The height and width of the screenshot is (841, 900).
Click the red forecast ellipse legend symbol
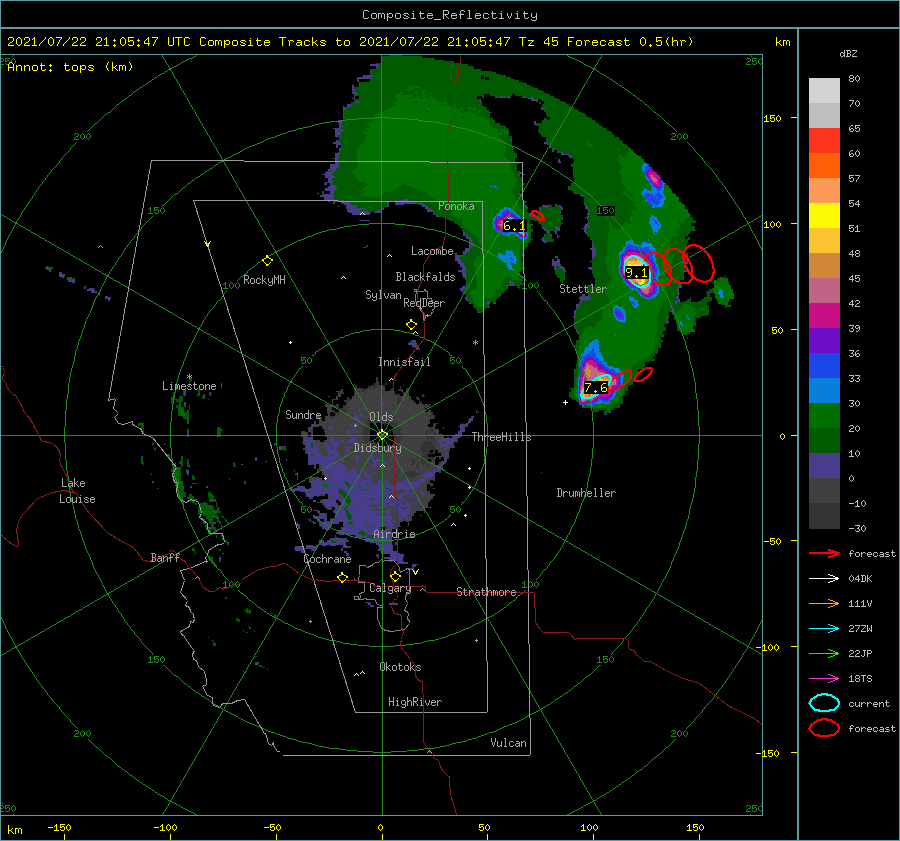coord(824,728)
